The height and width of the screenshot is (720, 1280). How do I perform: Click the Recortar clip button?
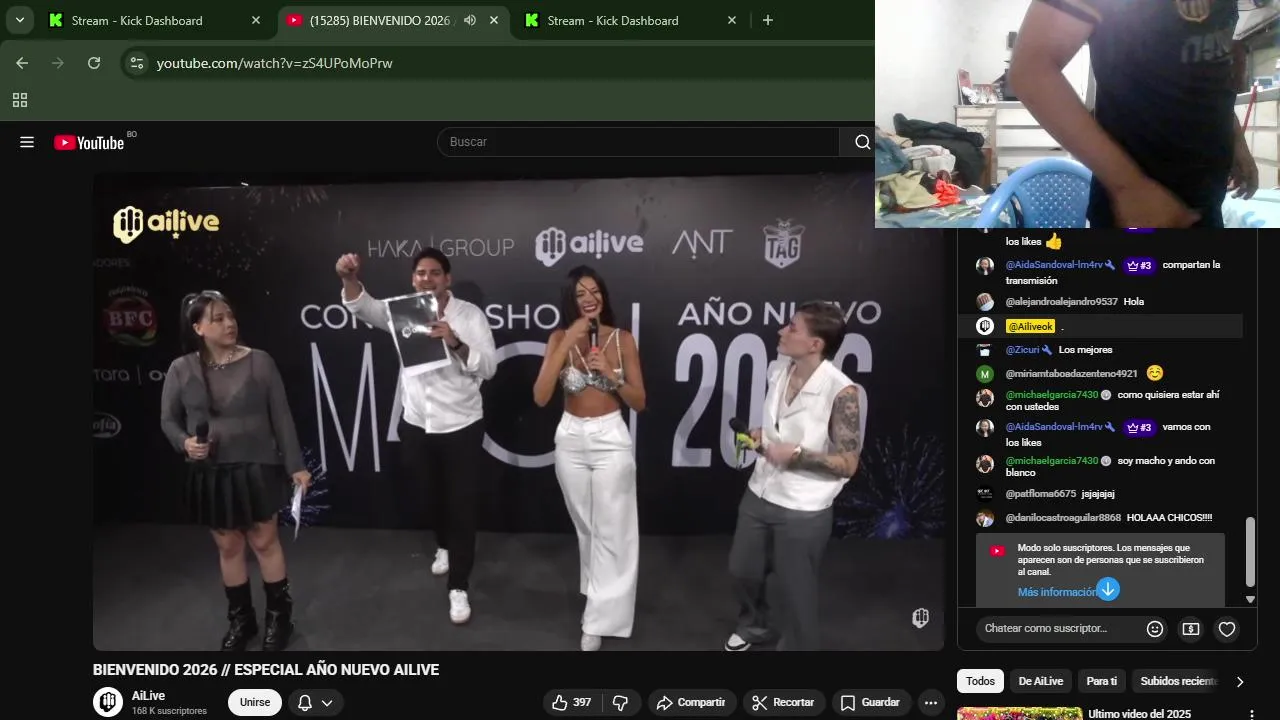(784, 702)
